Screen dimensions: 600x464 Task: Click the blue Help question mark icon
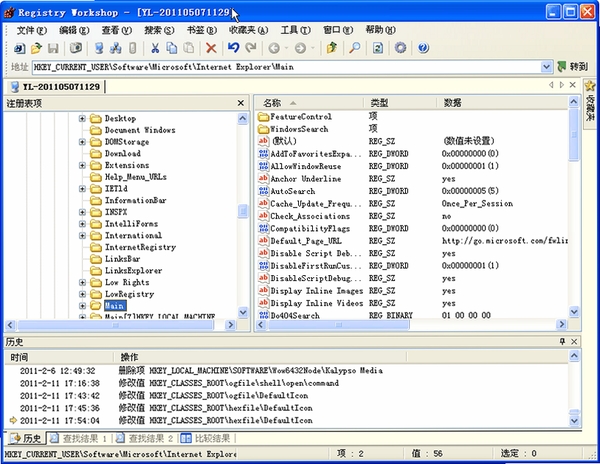423,48
